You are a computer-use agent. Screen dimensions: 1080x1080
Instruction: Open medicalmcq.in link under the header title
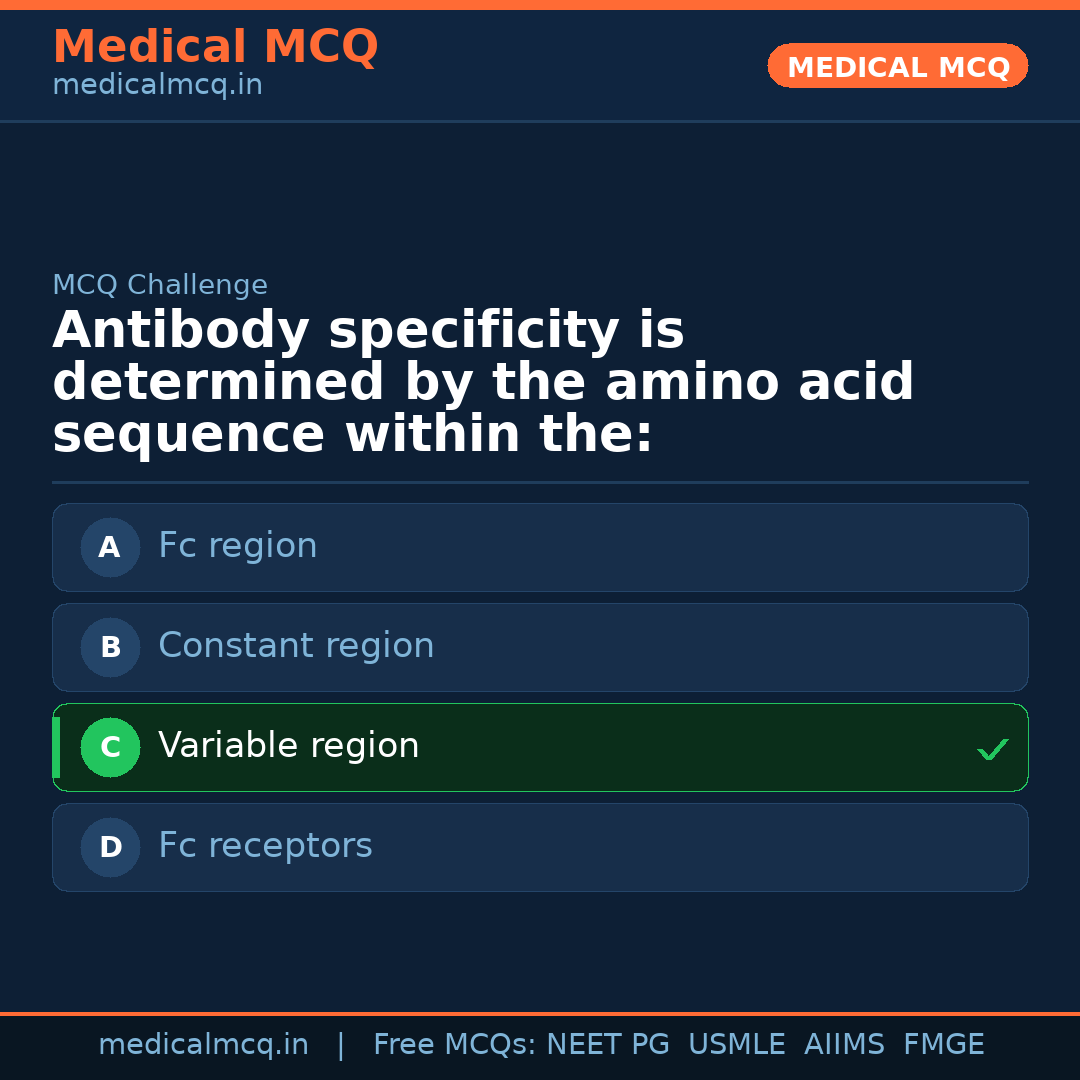(157, 85)
